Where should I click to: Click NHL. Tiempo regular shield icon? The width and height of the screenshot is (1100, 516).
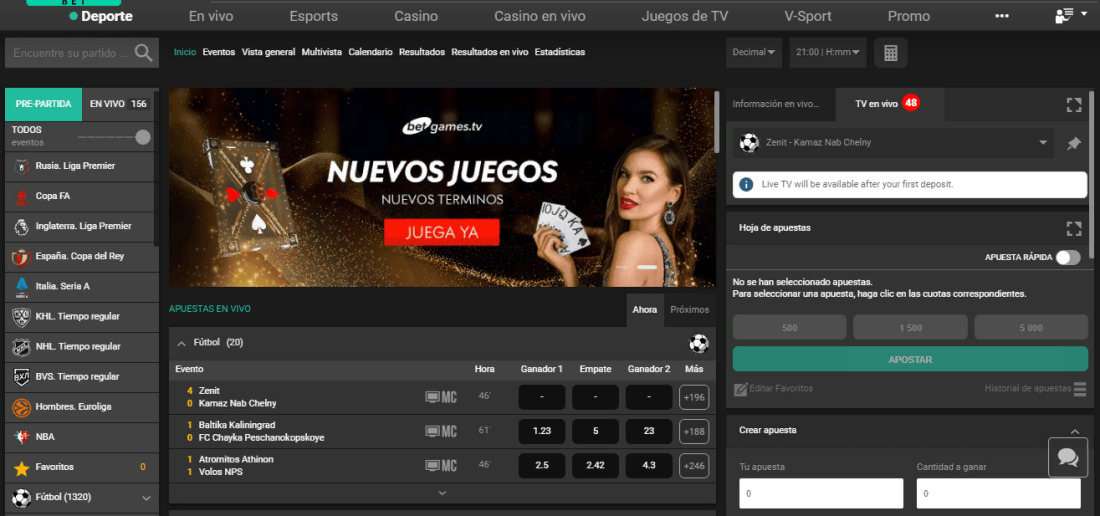22,347
